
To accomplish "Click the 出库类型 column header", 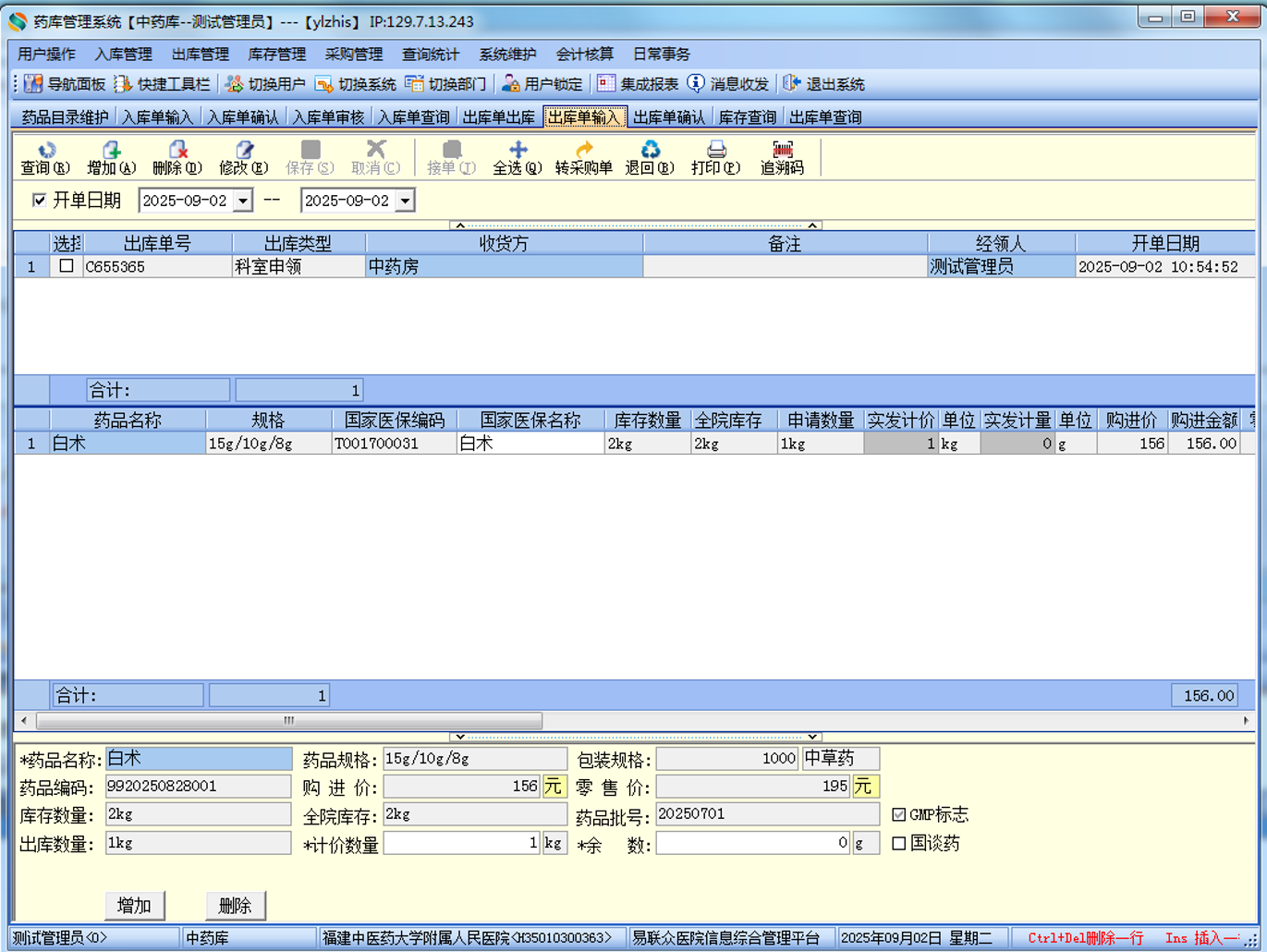I will [x=298, y=243].
